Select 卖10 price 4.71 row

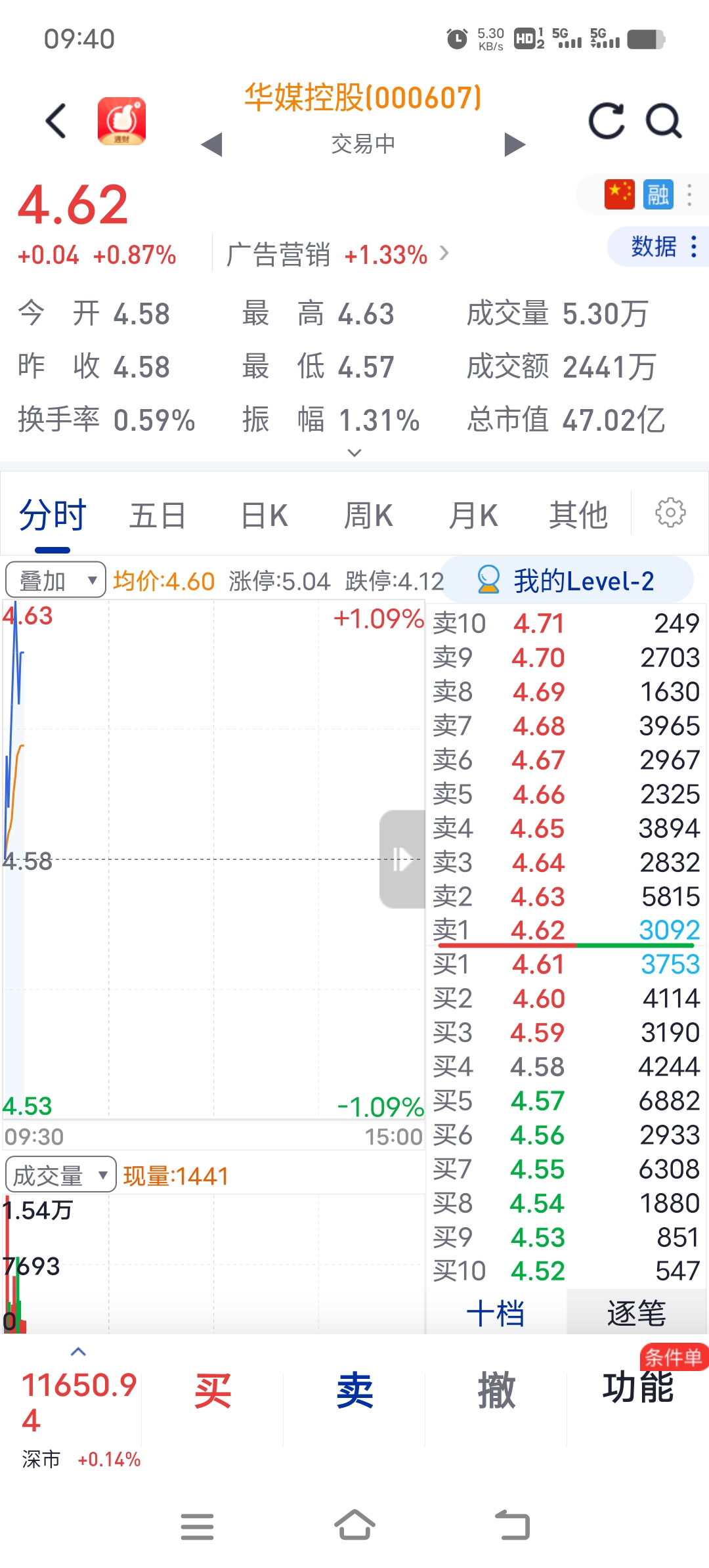pos(567,623)
